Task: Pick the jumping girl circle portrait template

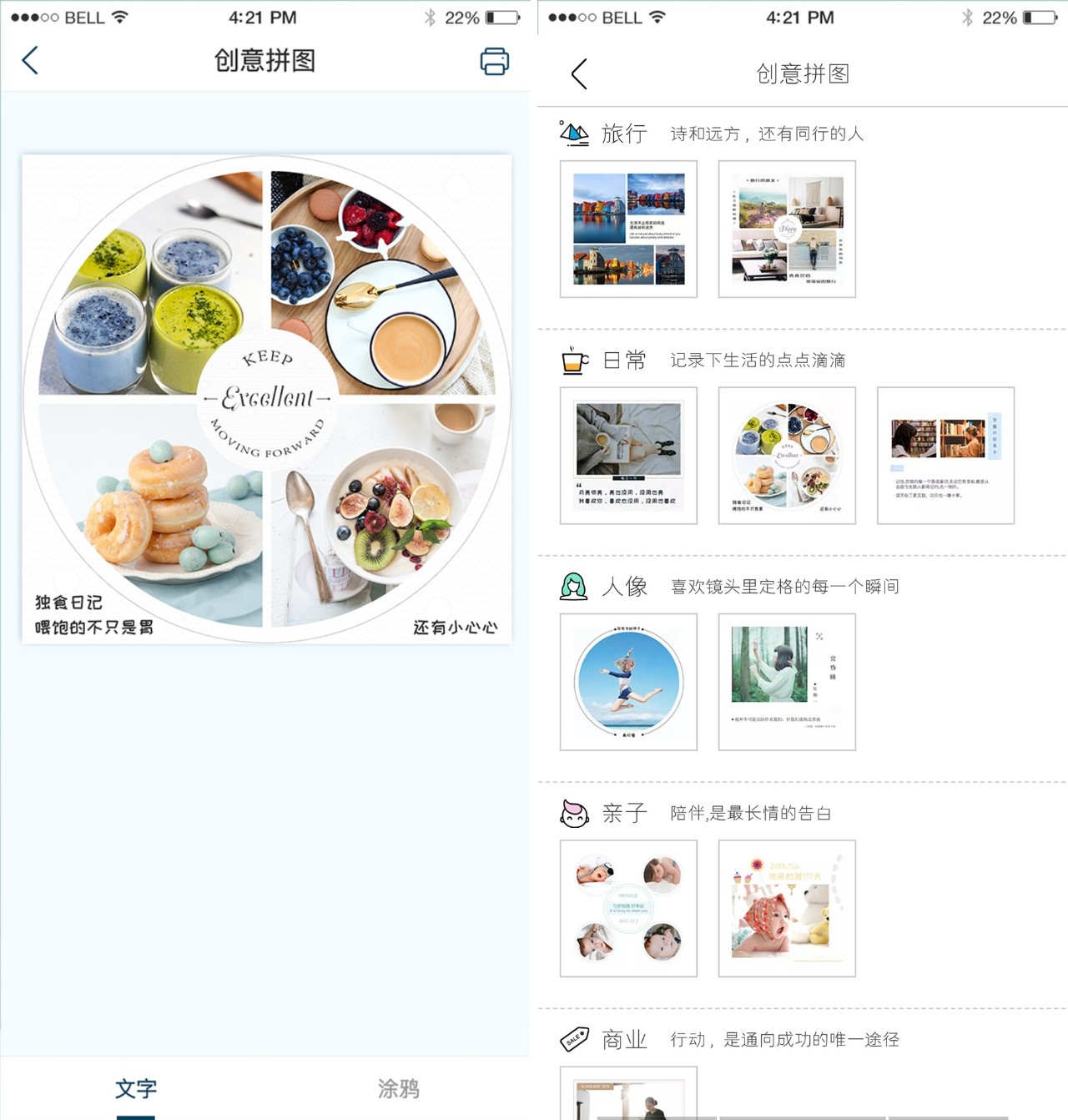Action: (628, 682)
